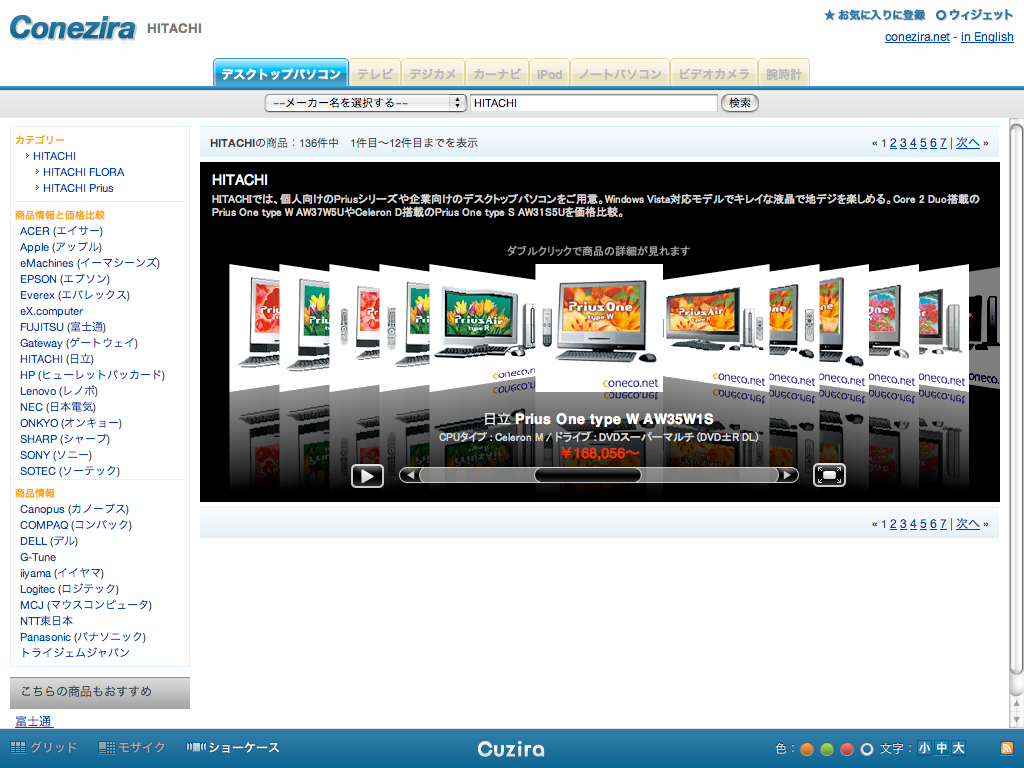Click the right arrow of the showcase slider
Viewport: 1024px width, 768px height.
[788, 475]
